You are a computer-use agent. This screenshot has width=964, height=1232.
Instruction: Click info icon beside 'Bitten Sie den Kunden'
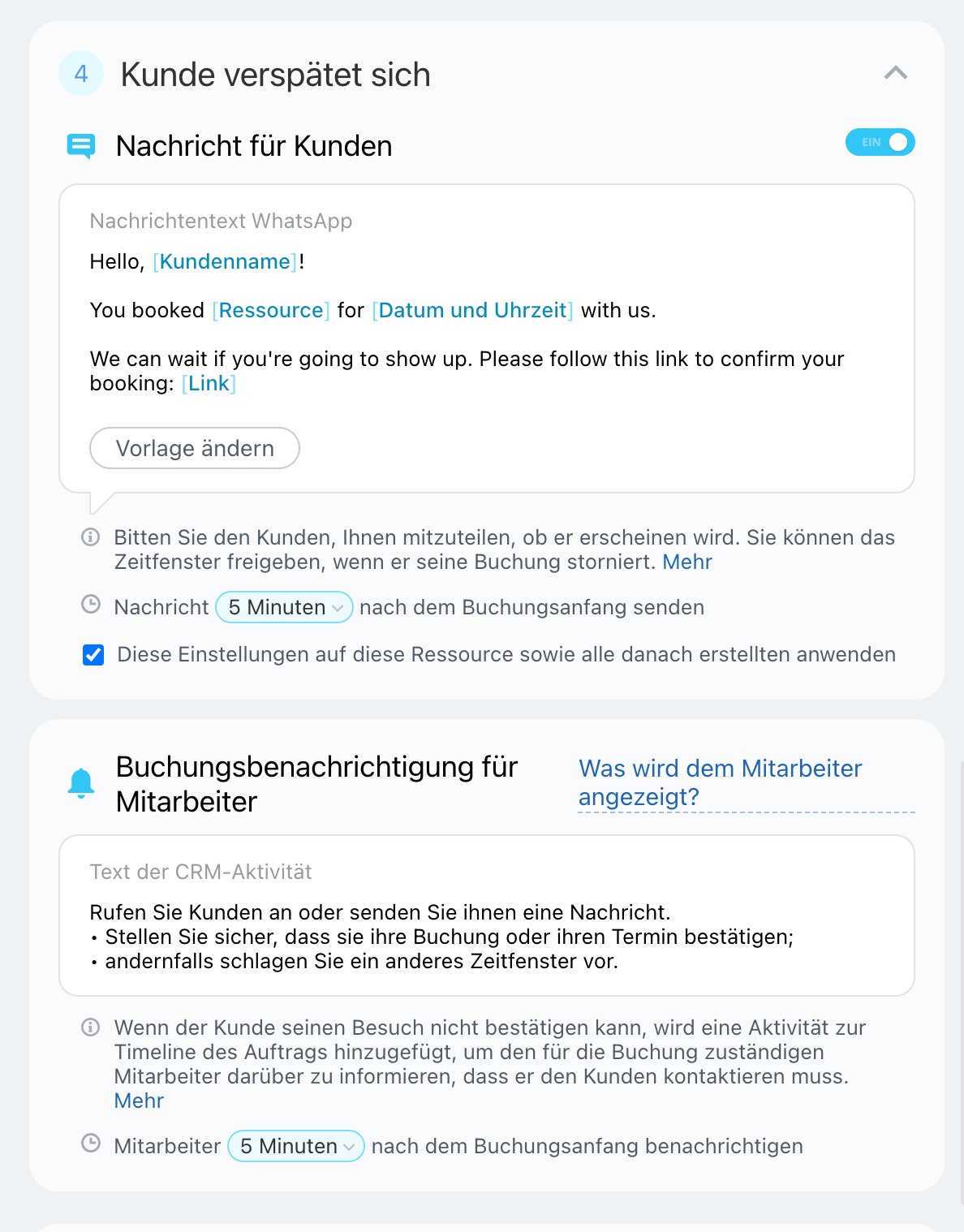pos(91,537)
